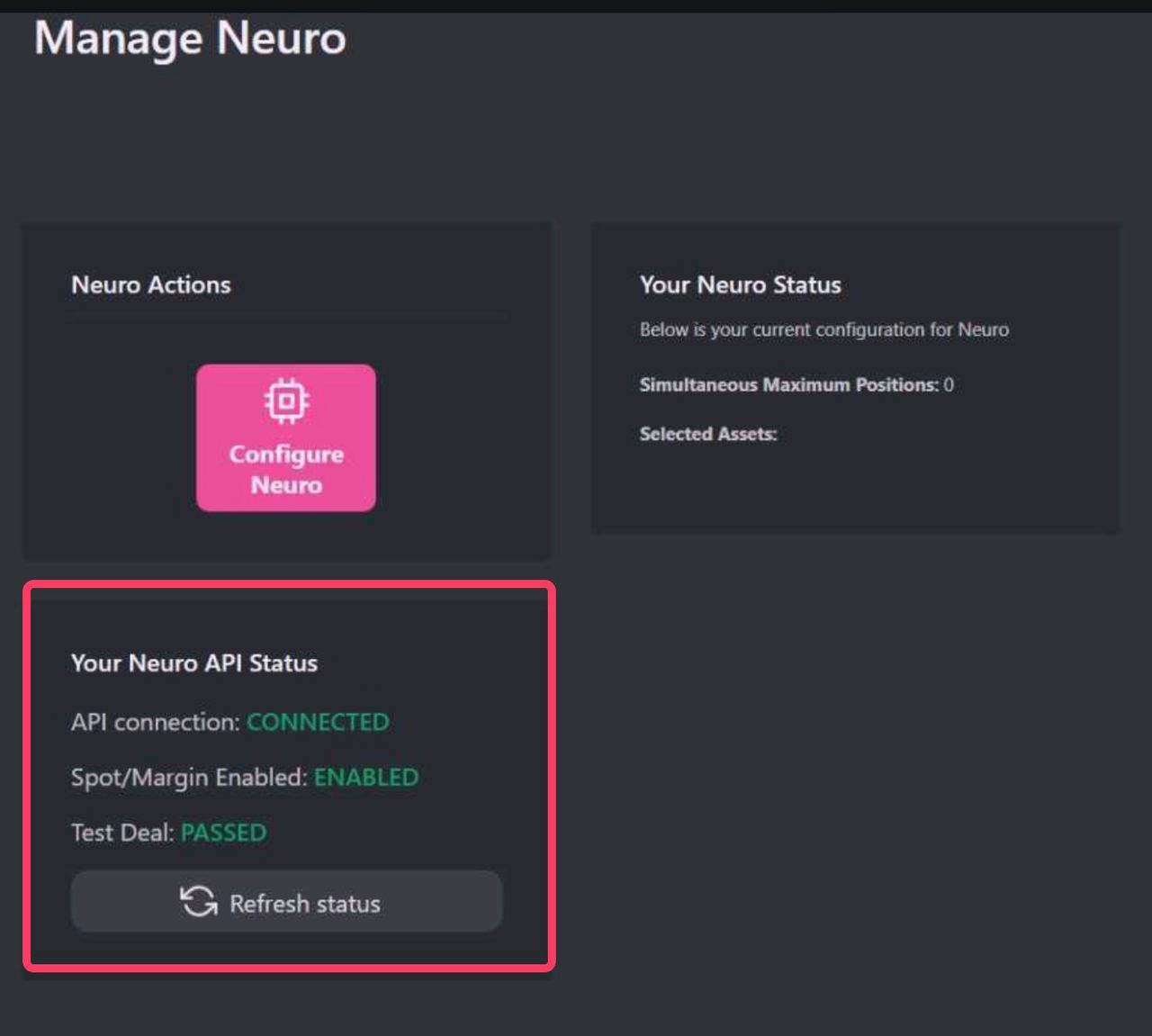Click the Refresh status button
Screen dimensions: 1152x1036
coord(286,901)
